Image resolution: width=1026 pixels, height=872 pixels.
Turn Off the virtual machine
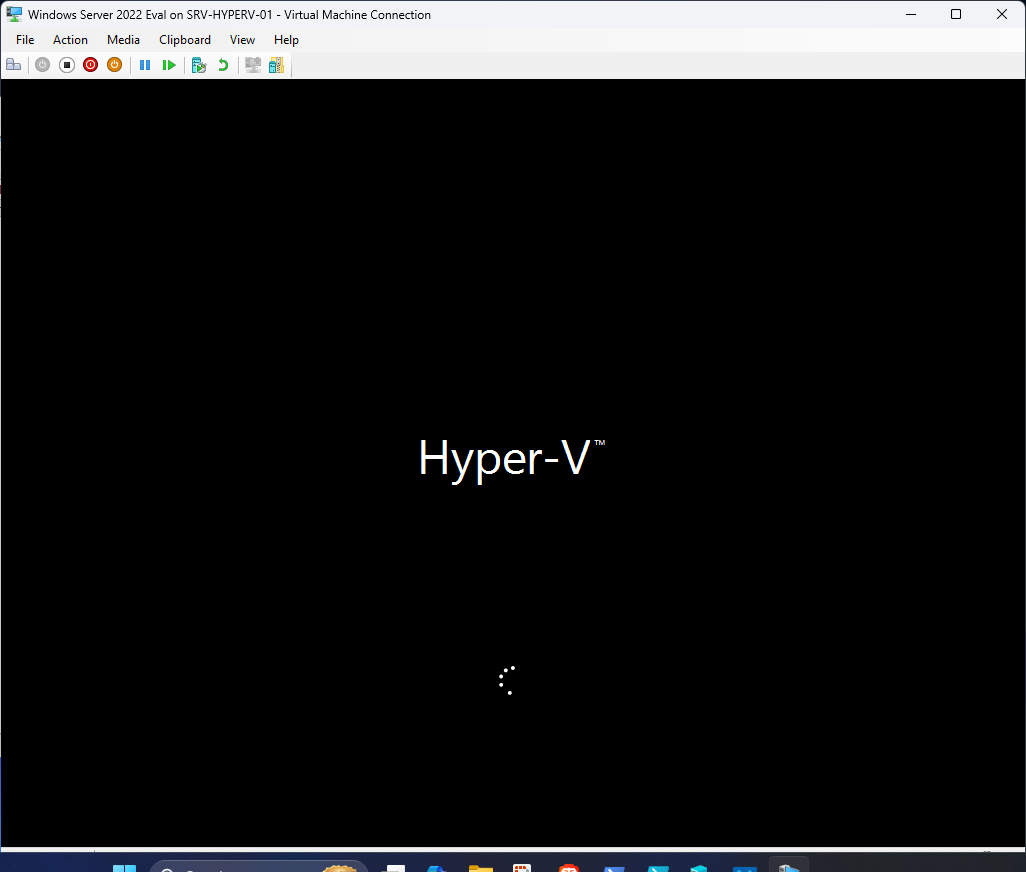click(x=66, y=64)
